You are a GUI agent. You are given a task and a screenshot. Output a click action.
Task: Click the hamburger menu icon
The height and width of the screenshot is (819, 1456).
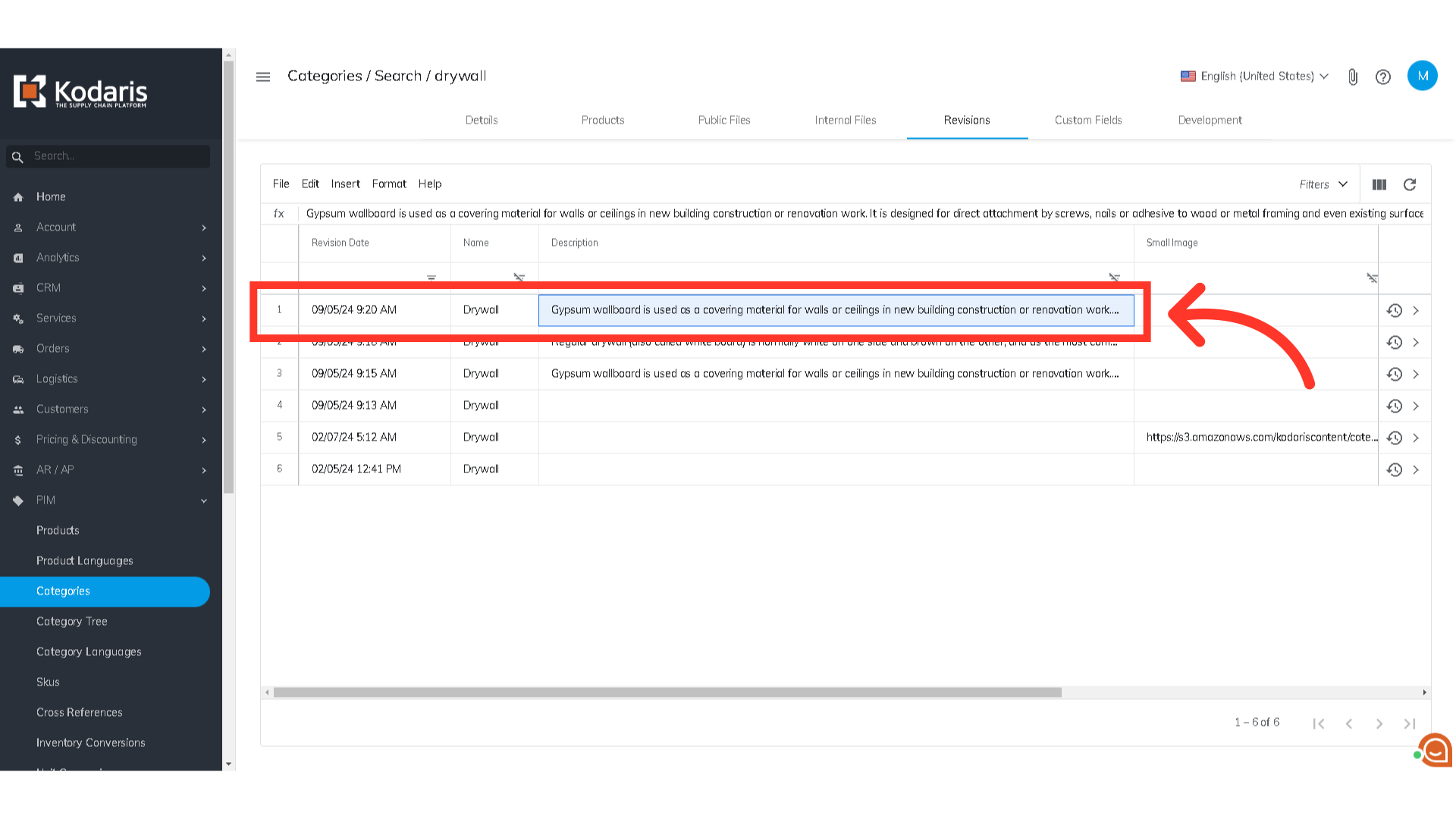(263, 77)
